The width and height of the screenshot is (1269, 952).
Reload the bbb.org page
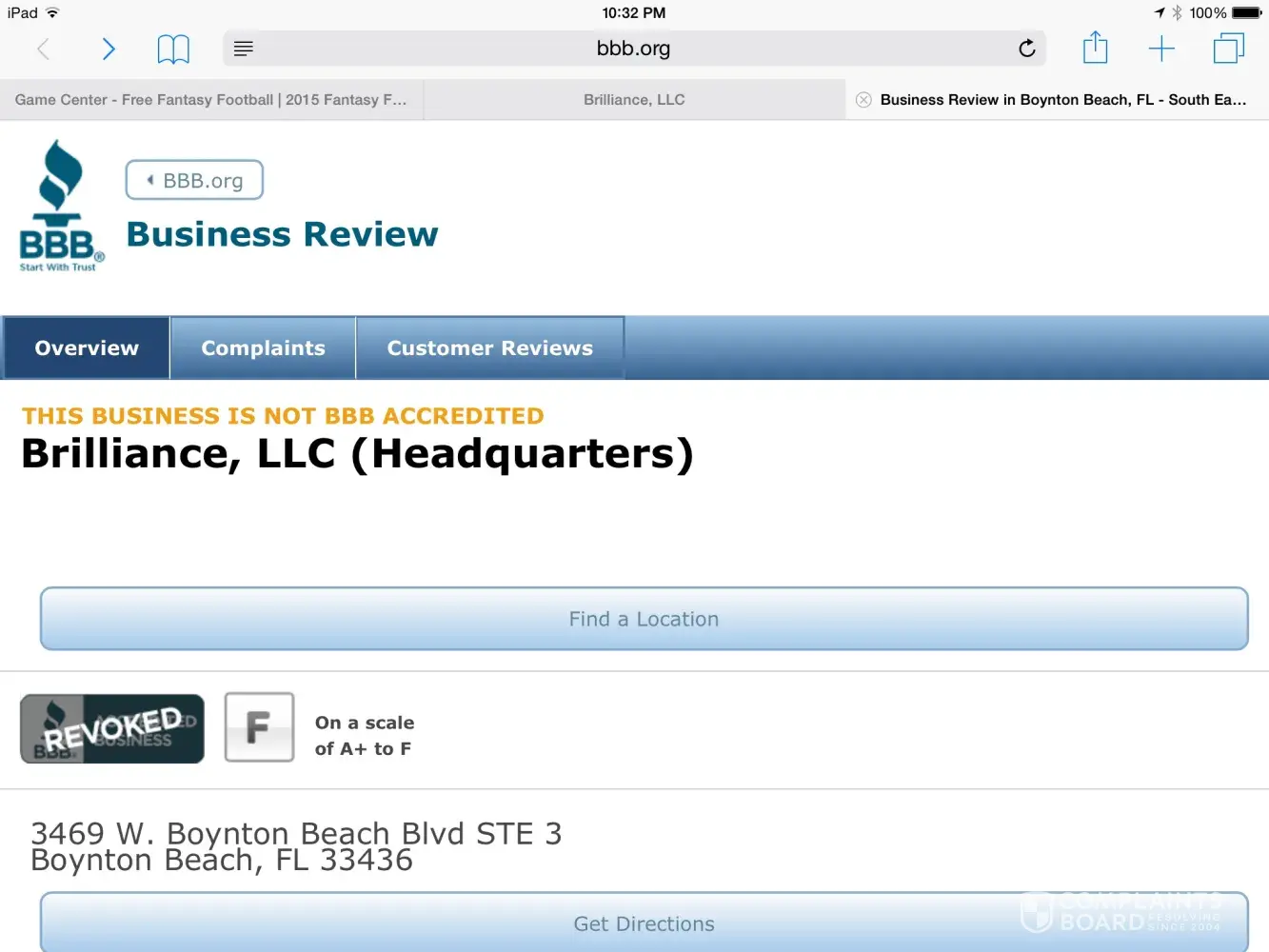coord(1026,49)
